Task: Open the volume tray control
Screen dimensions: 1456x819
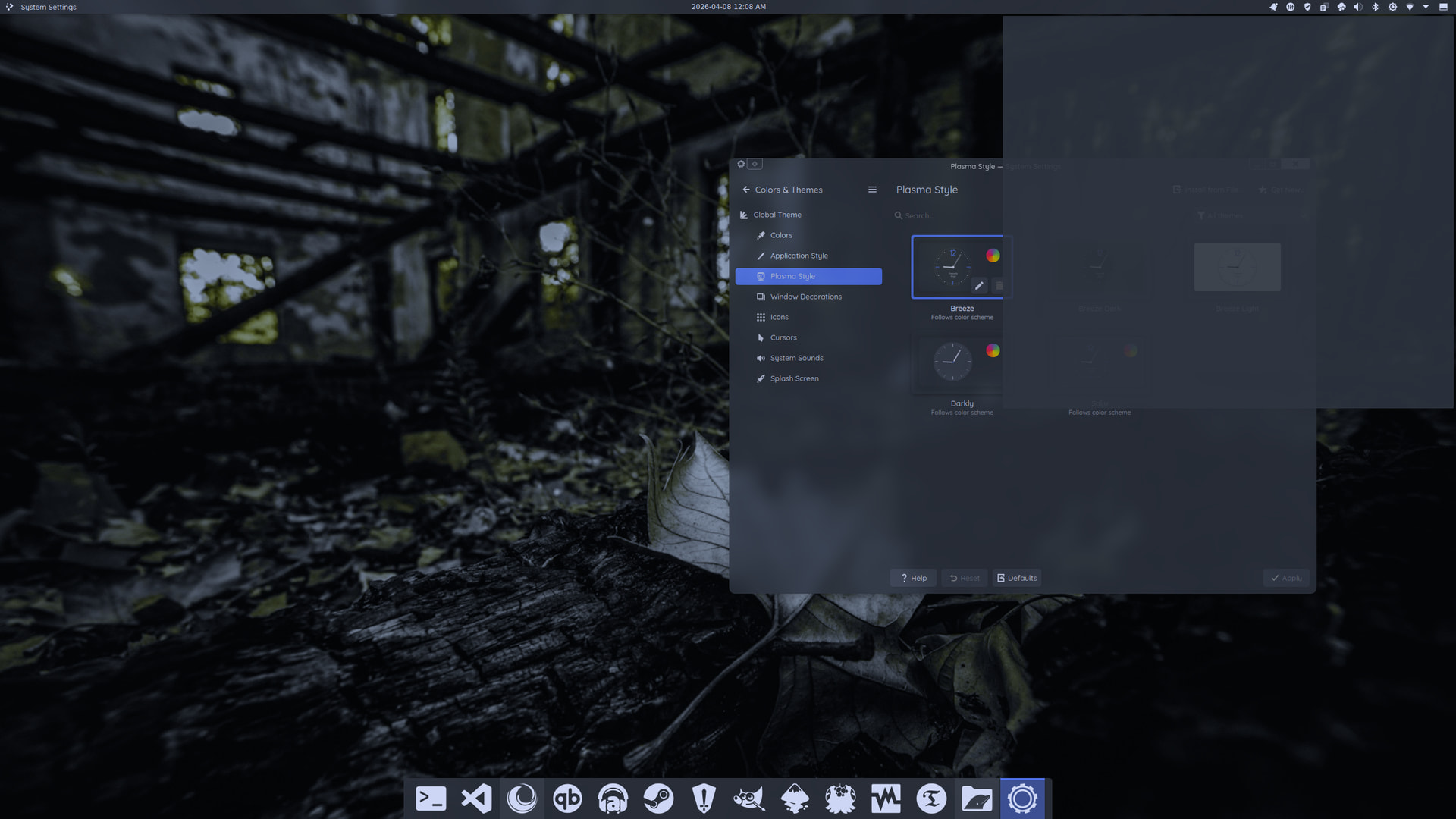Action: tap(1358, 7)
